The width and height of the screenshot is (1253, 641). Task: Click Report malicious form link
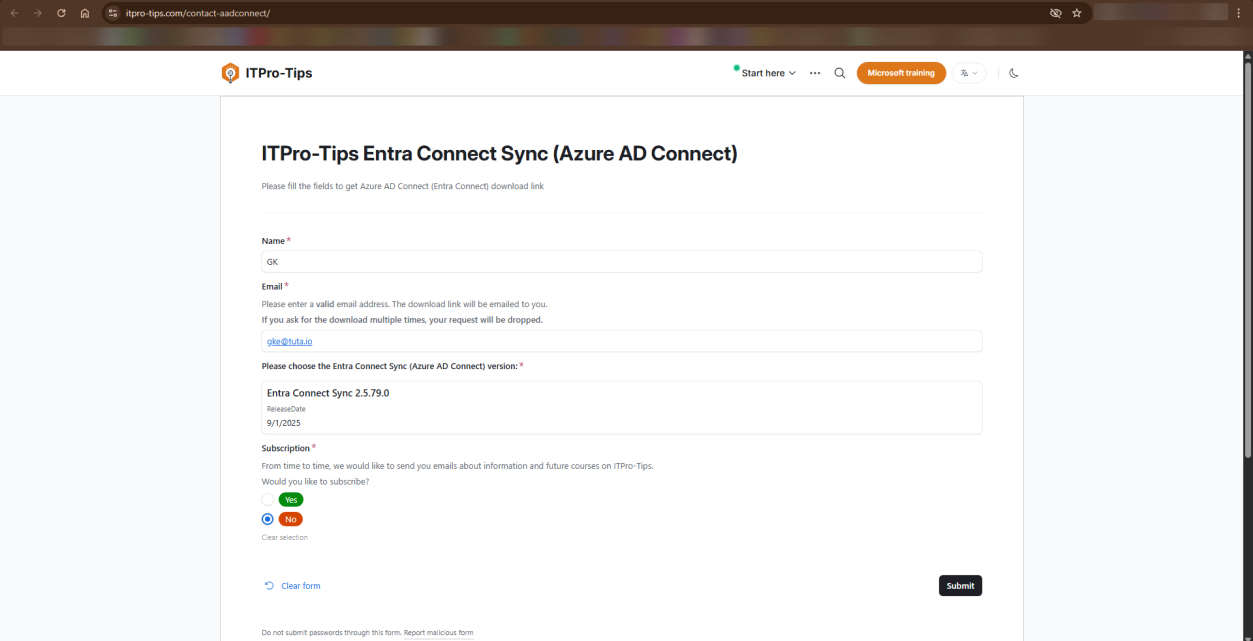[x=439, y=633]
